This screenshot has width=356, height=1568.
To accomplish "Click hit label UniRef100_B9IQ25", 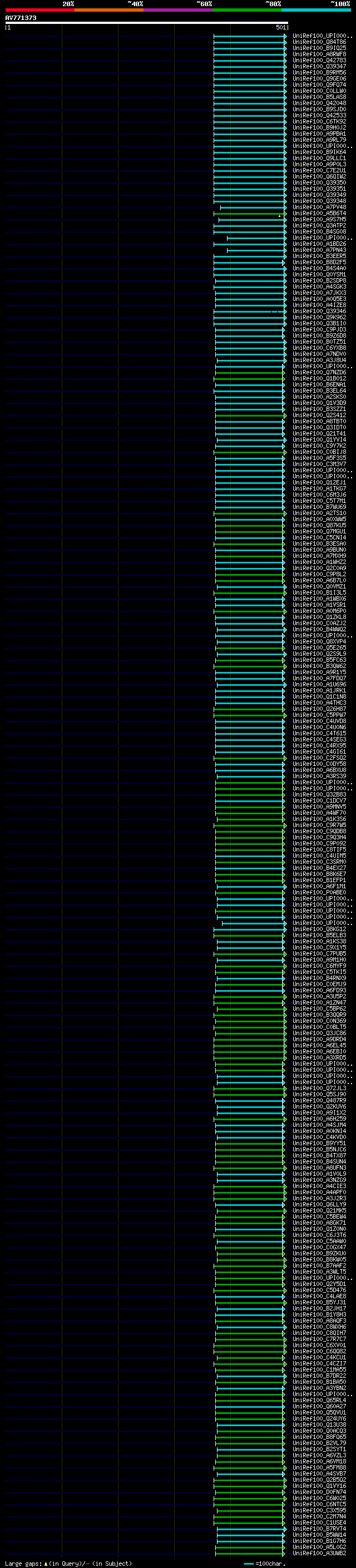I will (319, 48).
